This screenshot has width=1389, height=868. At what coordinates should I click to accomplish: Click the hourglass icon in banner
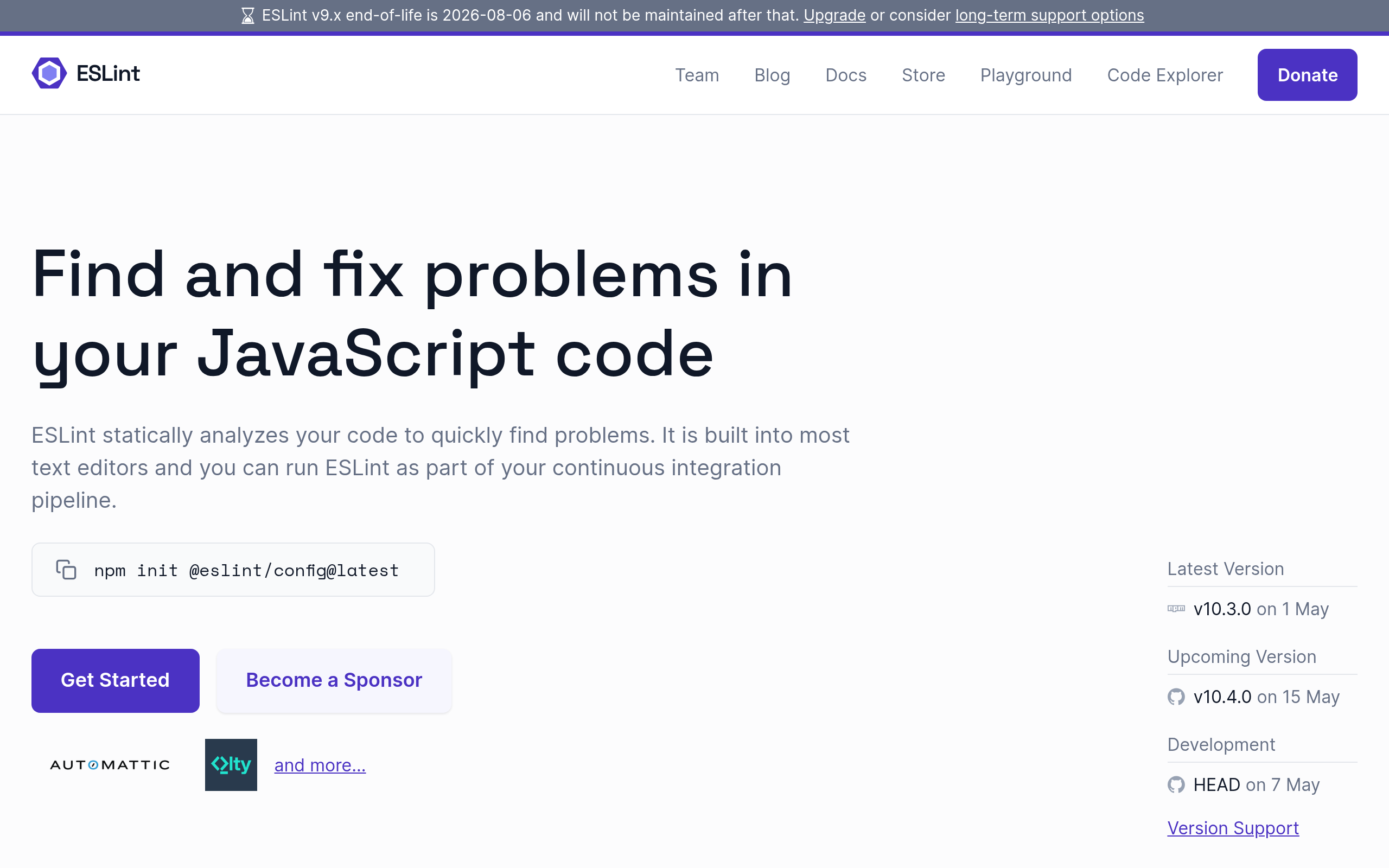coord(248,16)
